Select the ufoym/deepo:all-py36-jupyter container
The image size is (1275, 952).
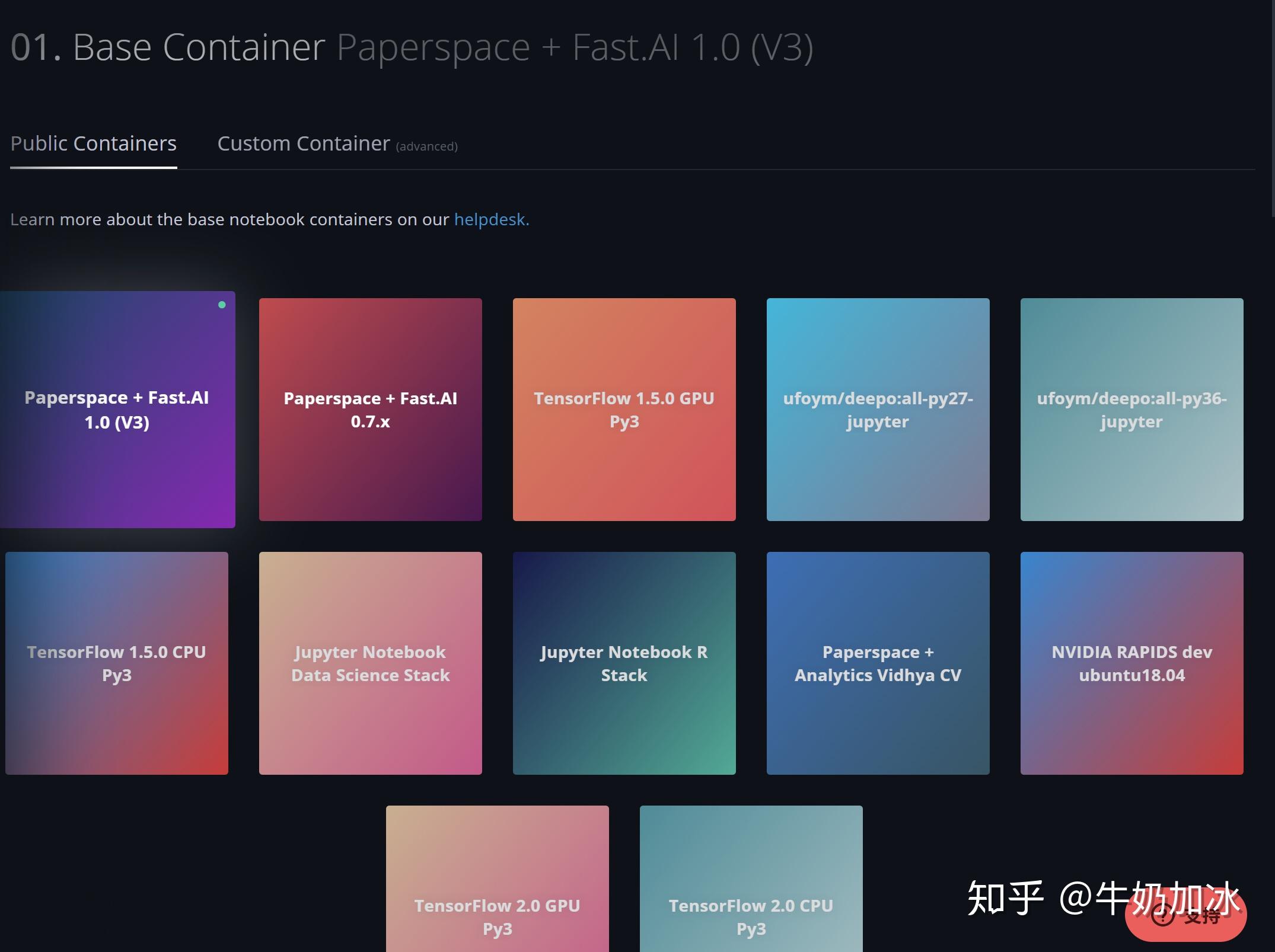(x=1131, y=409)
